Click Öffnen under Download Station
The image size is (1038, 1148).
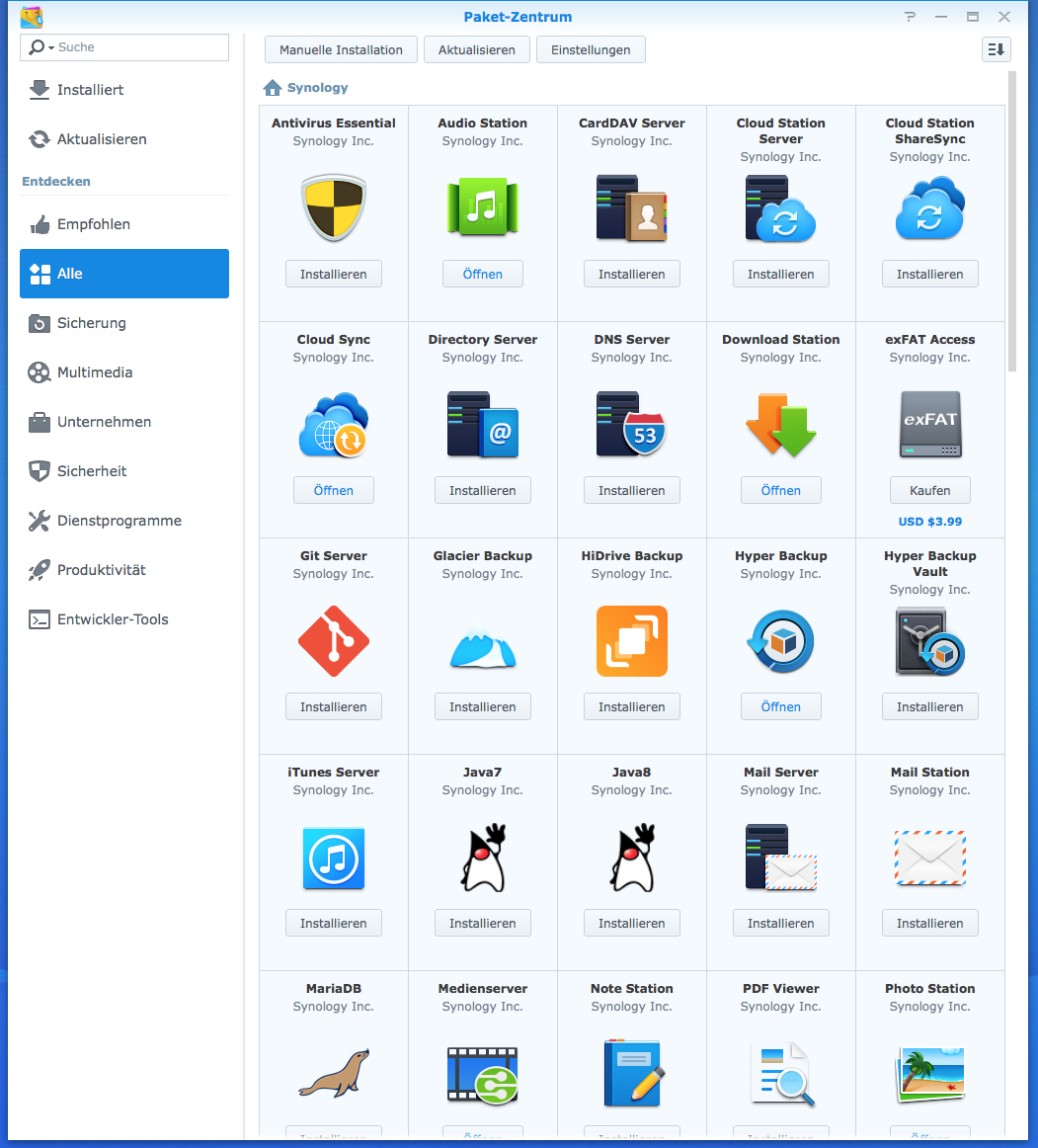pos(781,491)
